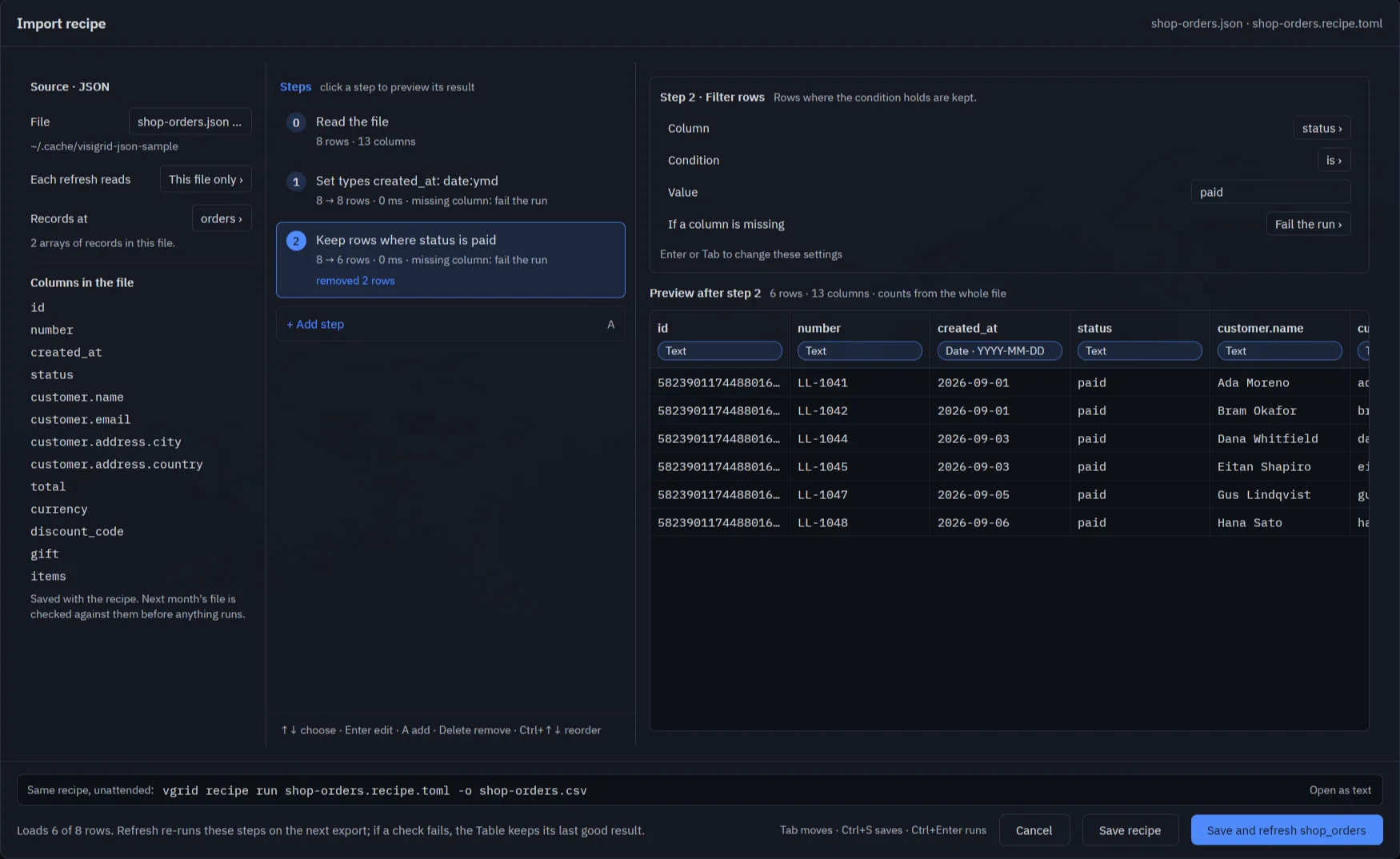Click discount_code in the columns list
The width and height of the screenshot is (1400, 859).
(x=77, y=531)
